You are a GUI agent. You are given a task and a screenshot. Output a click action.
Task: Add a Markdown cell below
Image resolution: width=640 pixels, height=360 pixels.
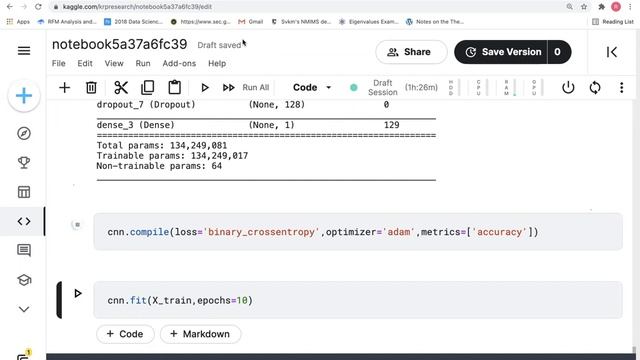pos(200,334)
